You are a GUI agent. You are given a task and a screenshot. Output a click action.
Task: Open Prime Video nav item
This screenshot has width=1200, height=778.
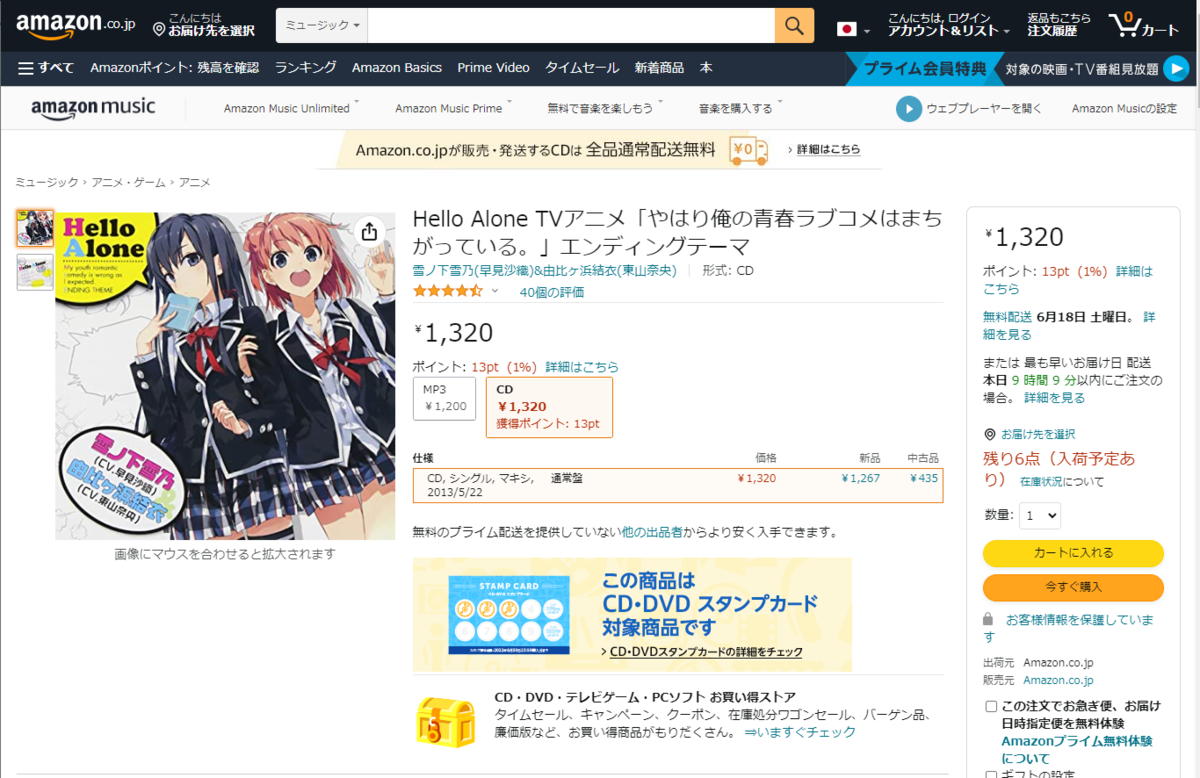click(x=493, y=68)
